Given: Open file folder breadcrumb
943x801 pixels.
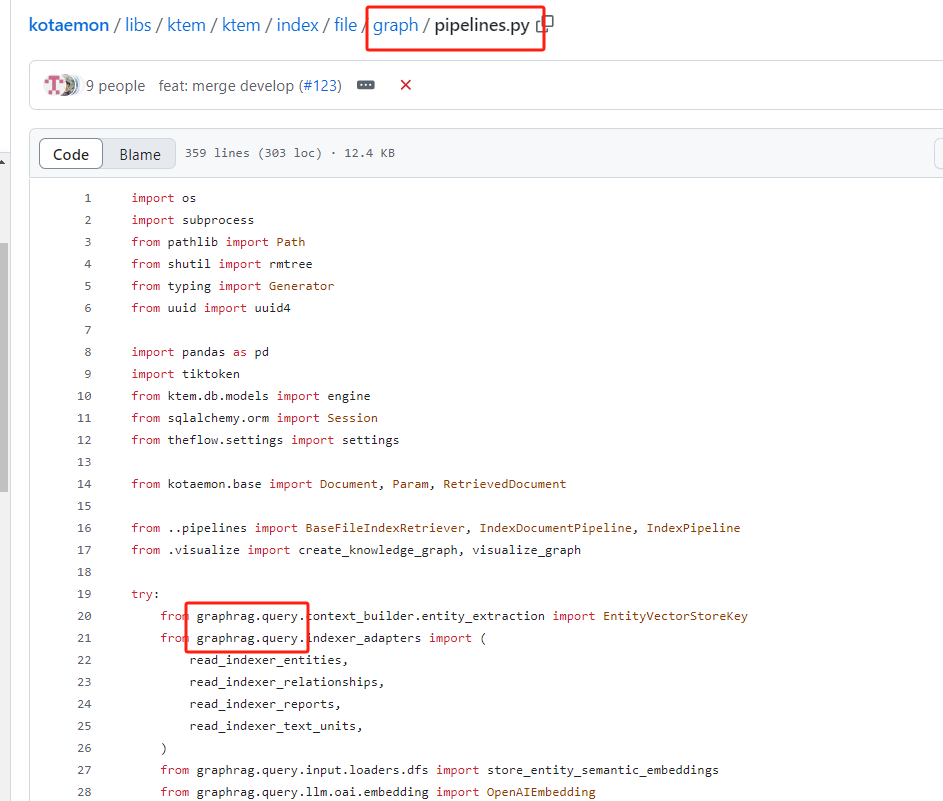Looking at the screenshot, I should tap(345, 25).
